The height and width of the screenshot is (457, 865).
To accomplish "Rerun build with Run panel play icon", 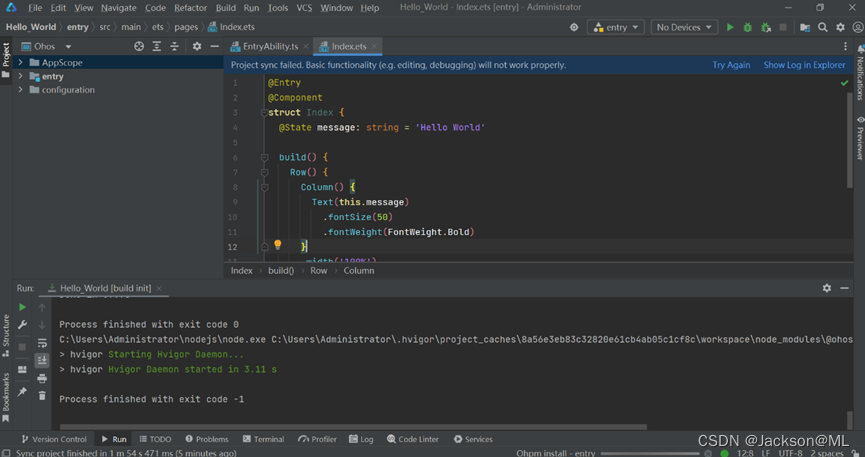I will pos(22,307).
